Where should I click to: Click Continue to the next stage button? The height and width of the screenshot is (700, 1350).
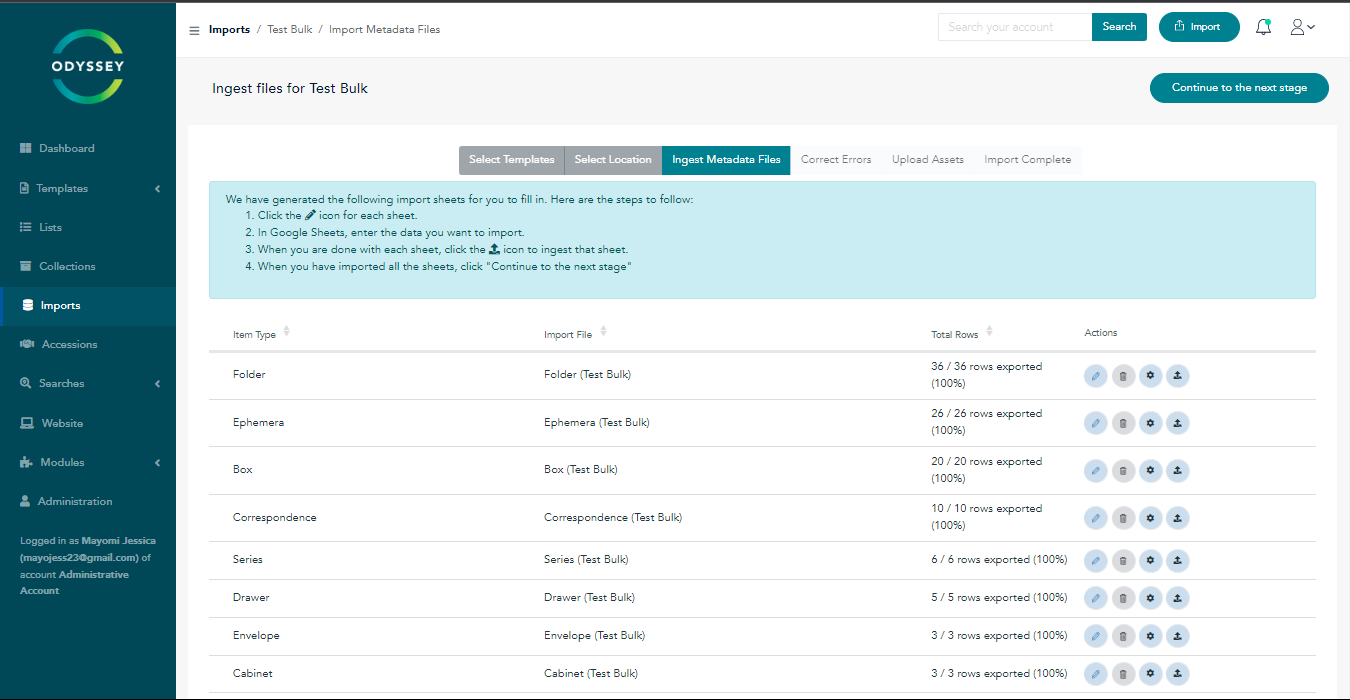pos(1239,88)
